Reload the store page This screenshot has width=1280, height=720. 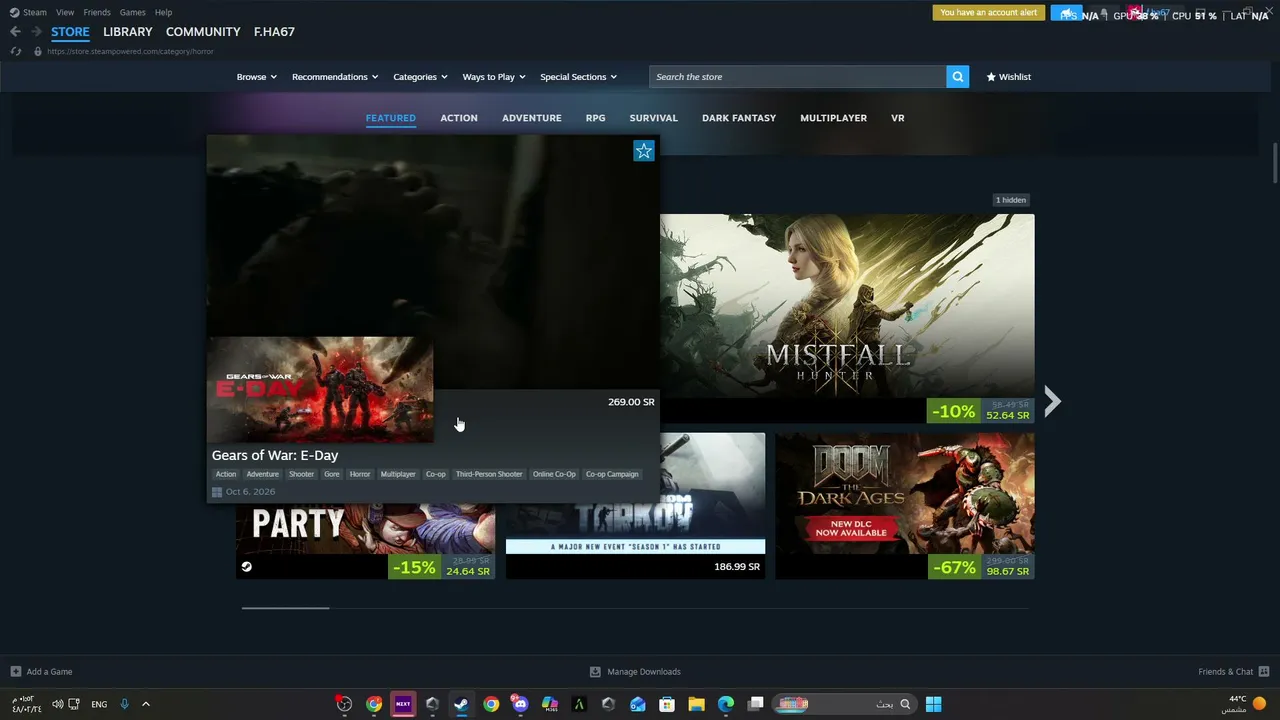coord(16,51)
